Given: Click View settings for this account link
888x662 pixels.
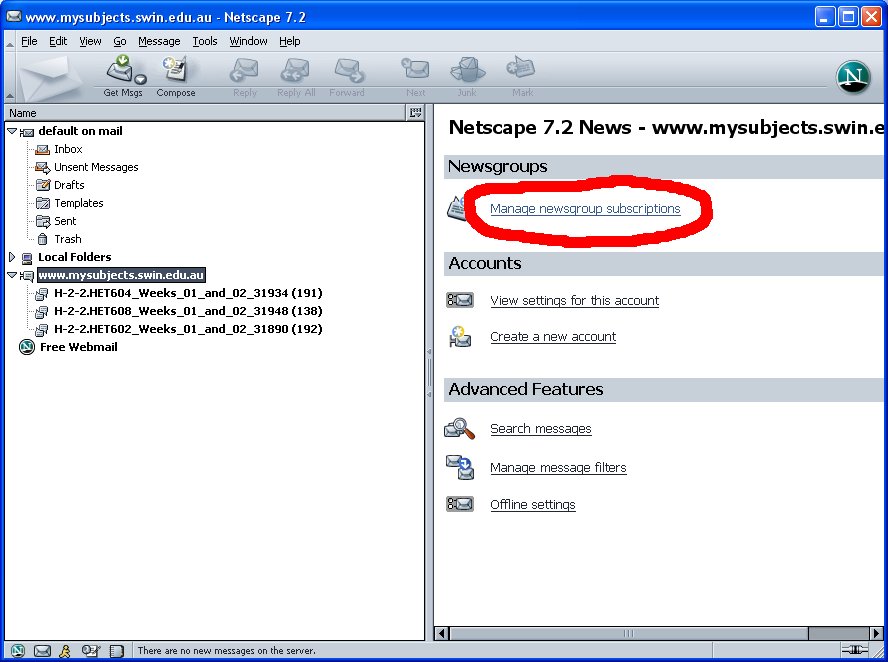Looking at the screenshot, I should (574, 301).
